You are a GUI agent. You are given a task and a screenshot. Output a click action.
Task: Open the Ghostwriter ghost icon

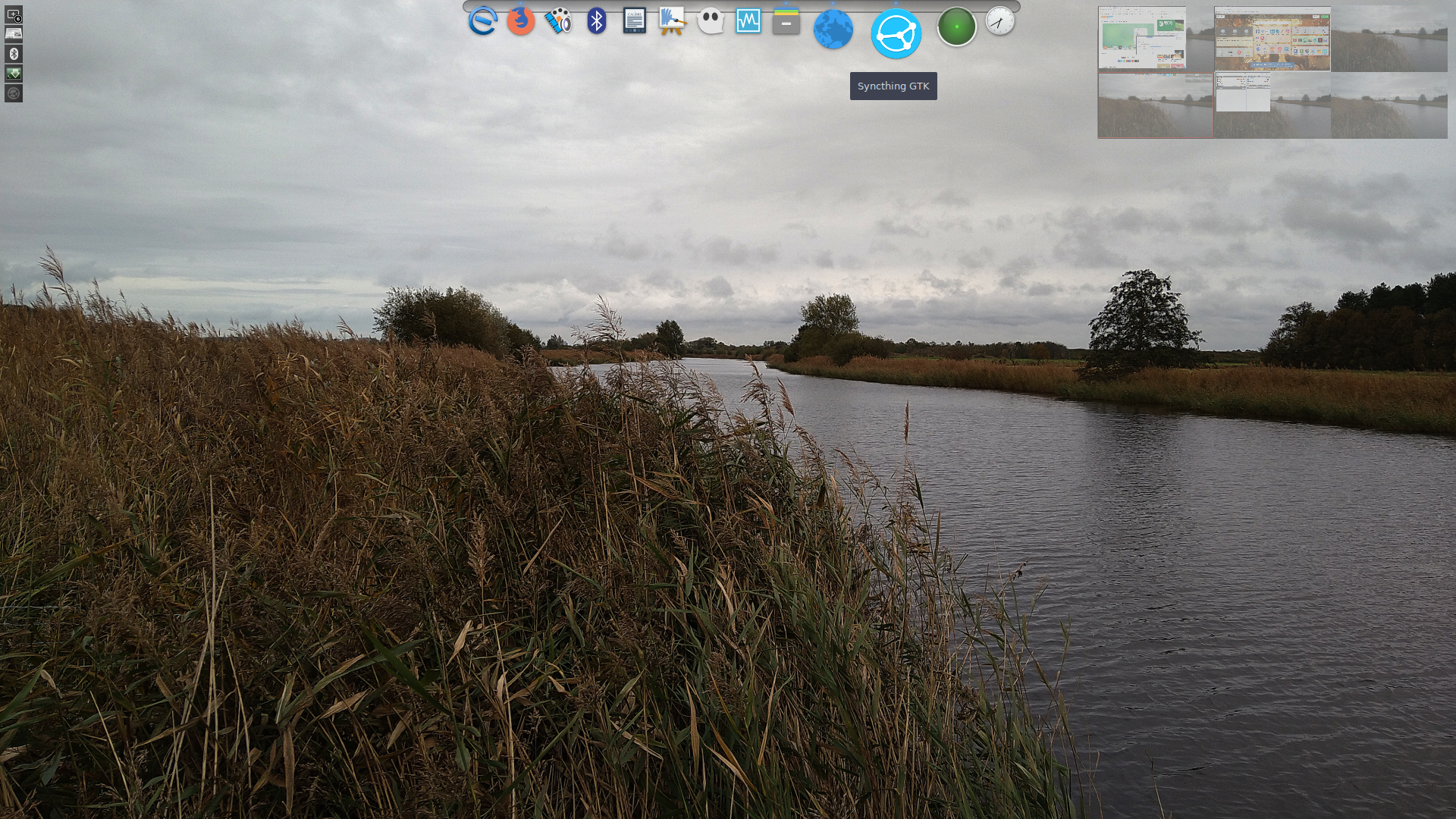coord(711,22)
